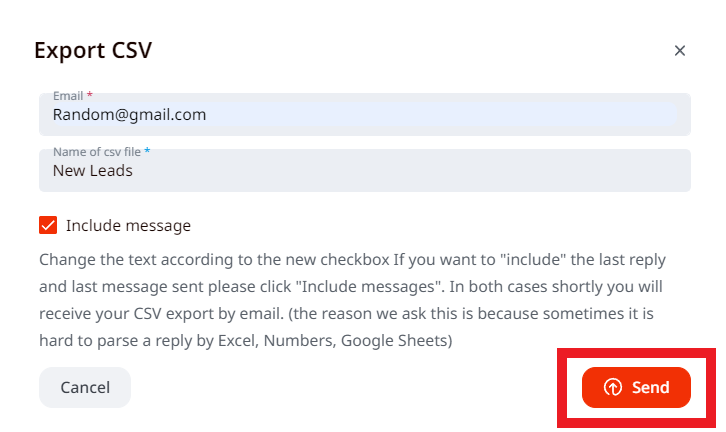Focus the Name of csv file field

(x=365, y=170)
